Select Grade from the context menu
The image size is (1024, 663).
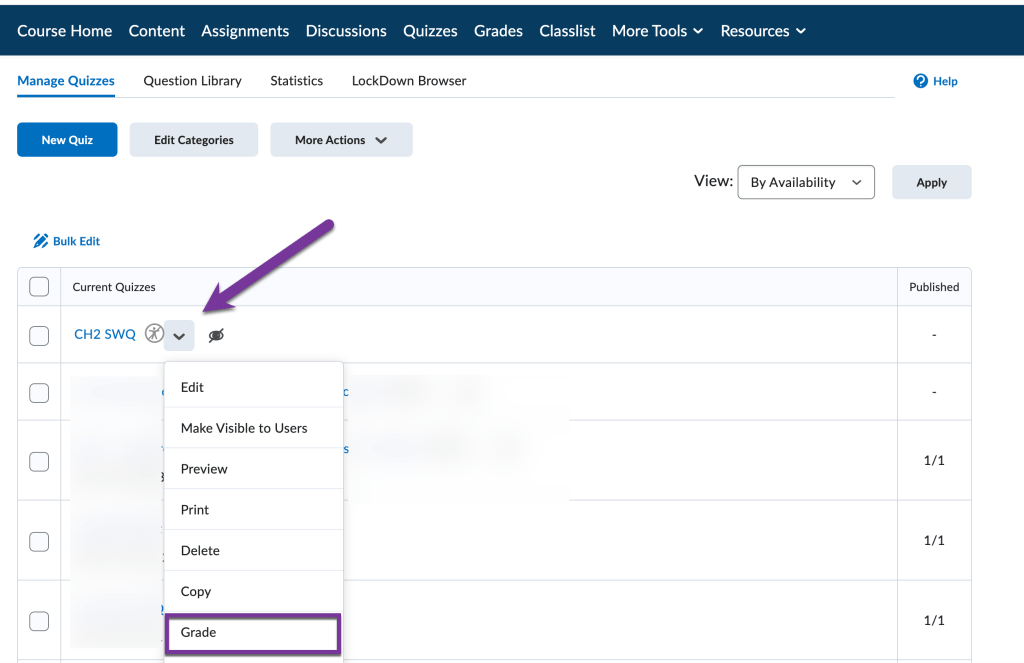coord(198,632)
